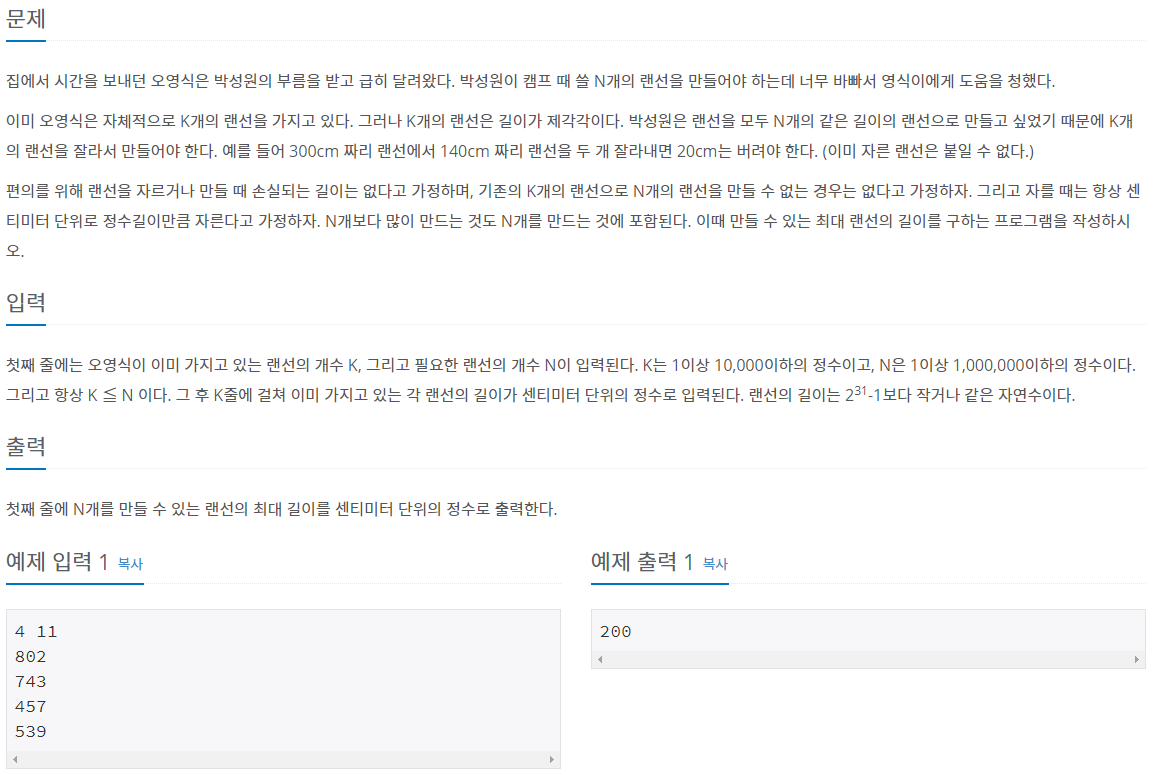Click the value 457 in sample input
Screen dimensions: 1155x775
[30, 707]
